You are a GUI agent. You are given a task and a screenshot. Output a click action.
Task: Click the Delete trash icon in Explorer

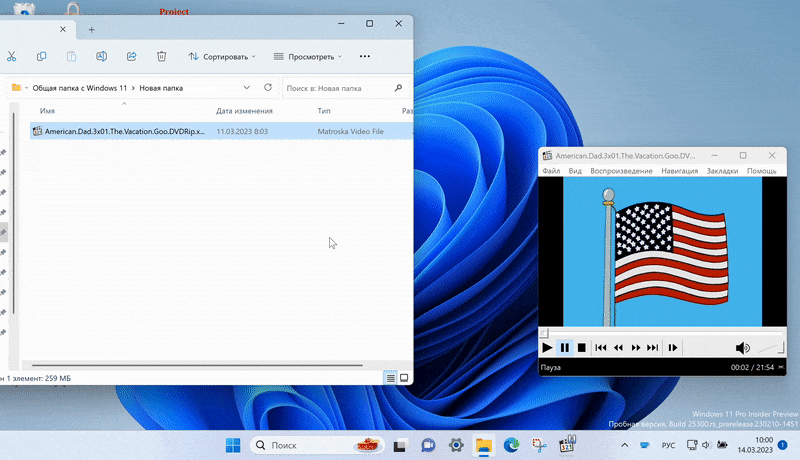click(x=161, y=57)
